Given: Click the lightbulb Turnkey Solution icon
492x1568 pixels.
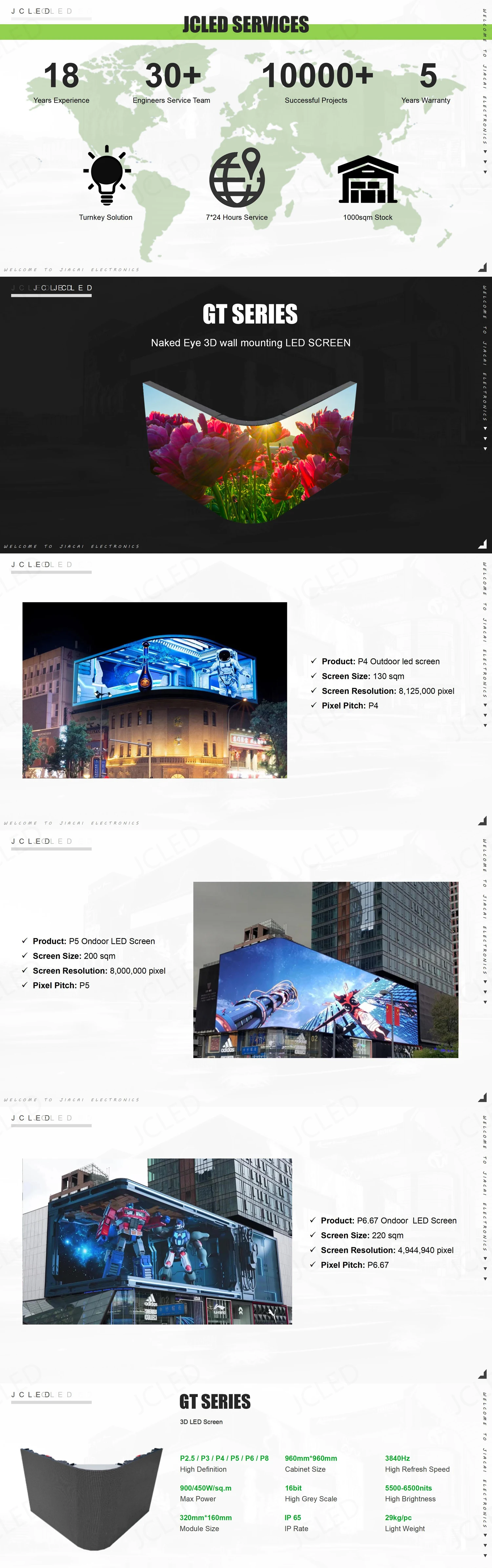Looking at the screenshot, I should click(x=107, y=176).
